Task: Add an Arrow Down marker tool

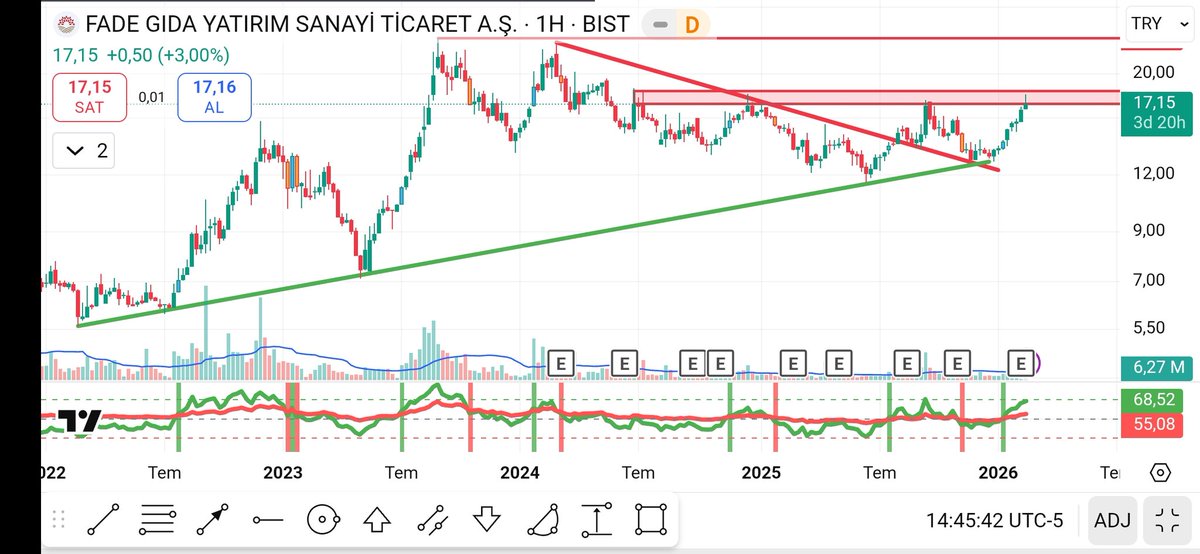Action: tap(486, 520)
